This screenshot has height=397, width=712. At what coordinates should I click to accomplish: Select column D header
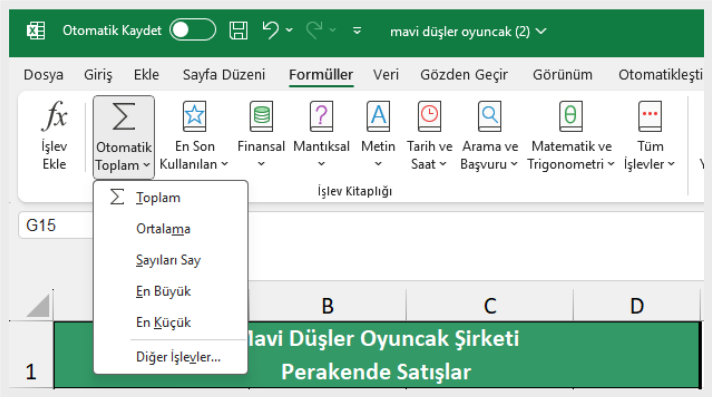pyautogui.click(x=637, y=306)
